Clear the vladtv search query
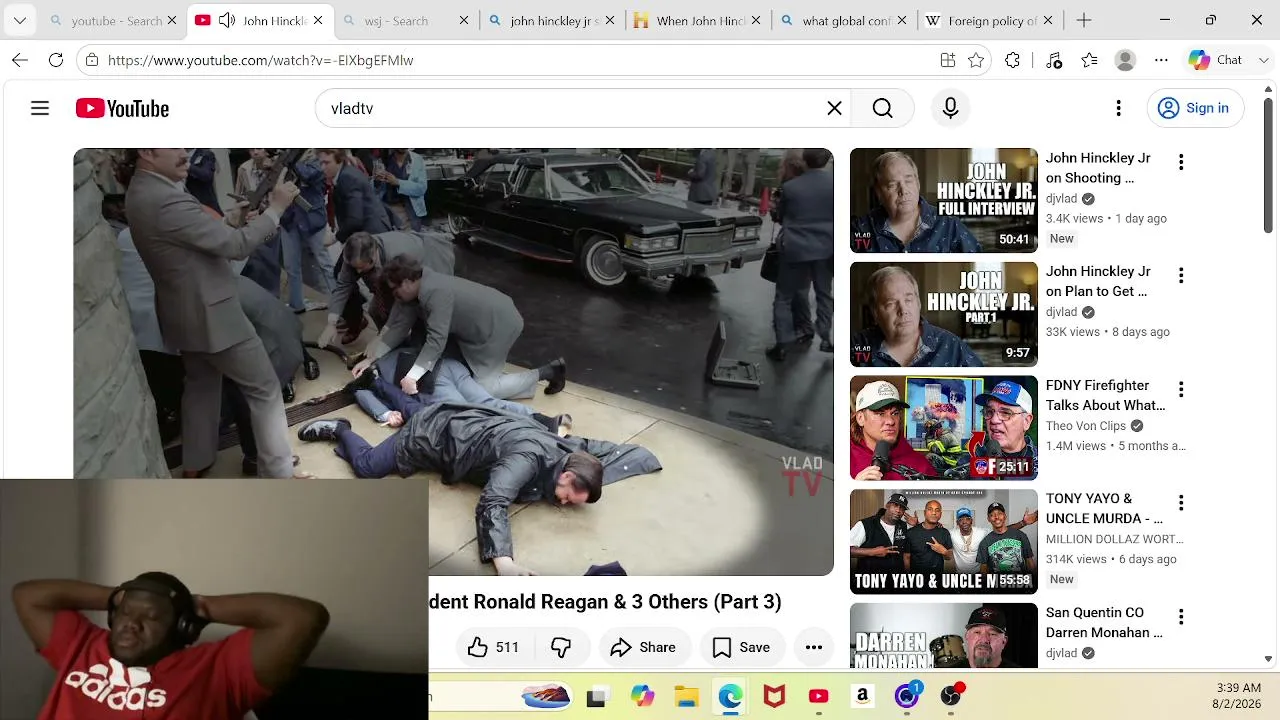Image resolution: width=1280 pixels, height=720 pixels. (x=834, y=108)
